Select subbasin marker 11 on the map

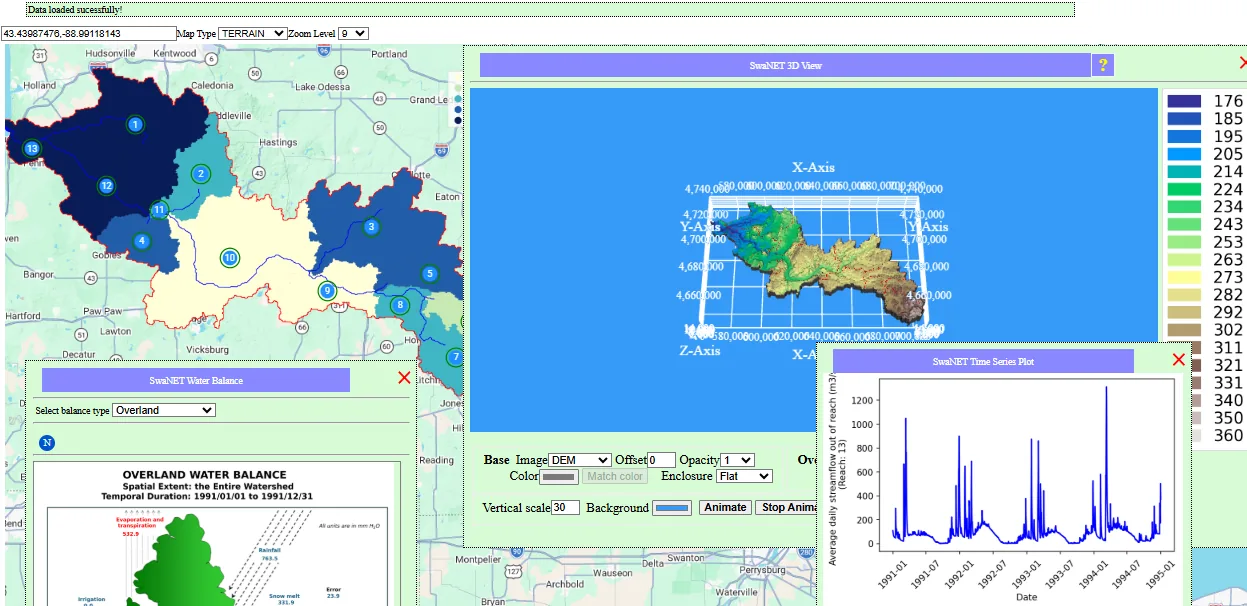(159, 210)
